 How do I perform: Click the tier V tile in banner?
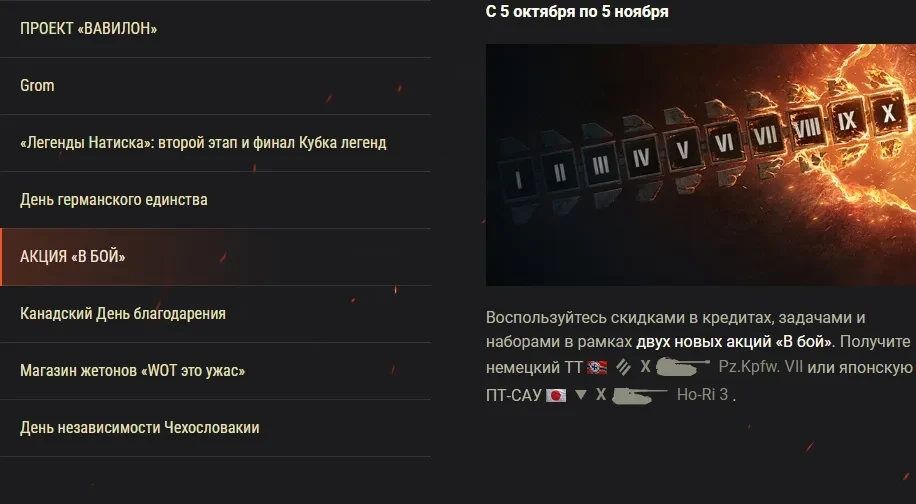coord(682,150)
